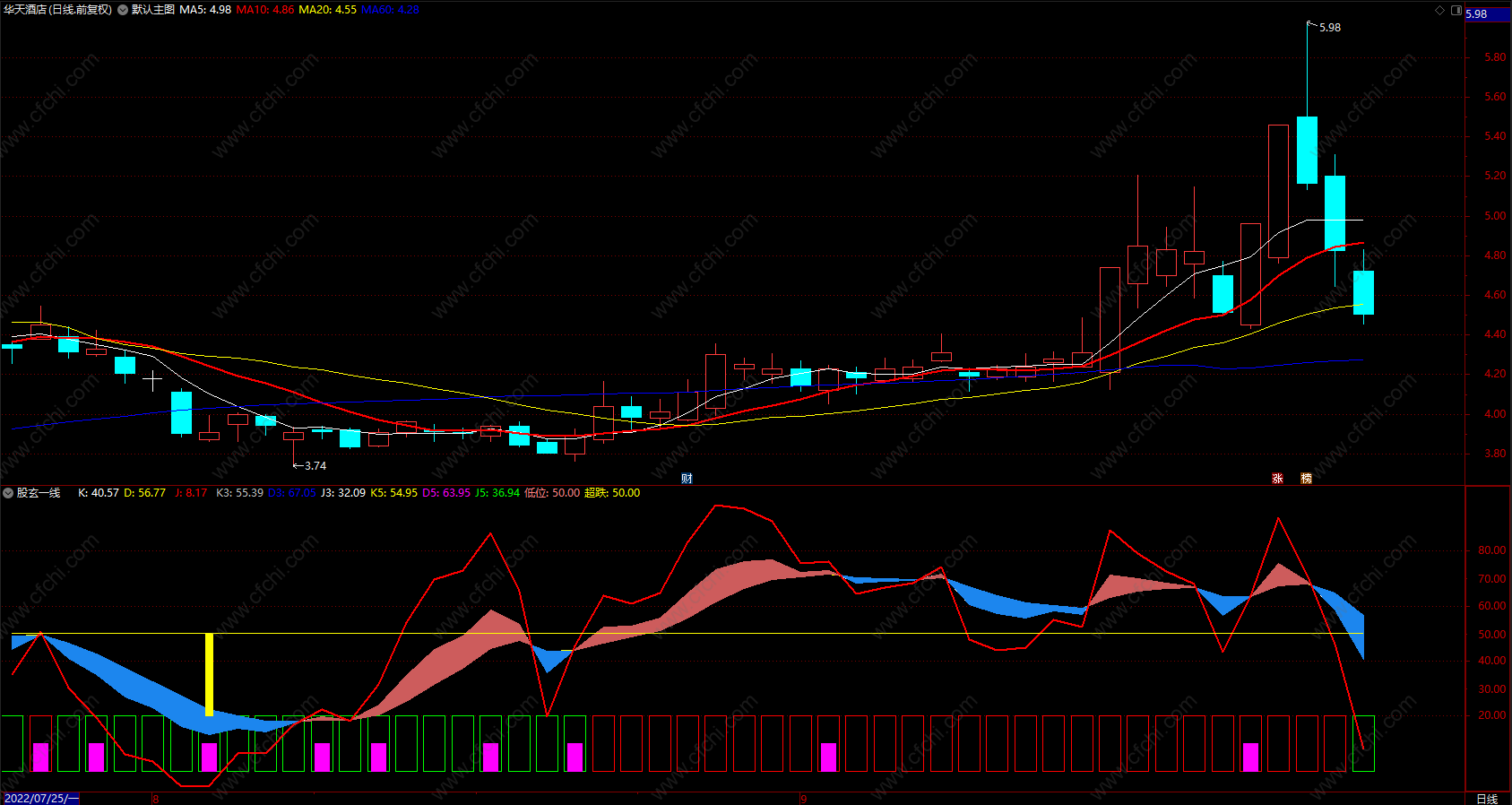Click the month 8 marker on the time axis
The image size is (1512, 805).
point(155,799)
